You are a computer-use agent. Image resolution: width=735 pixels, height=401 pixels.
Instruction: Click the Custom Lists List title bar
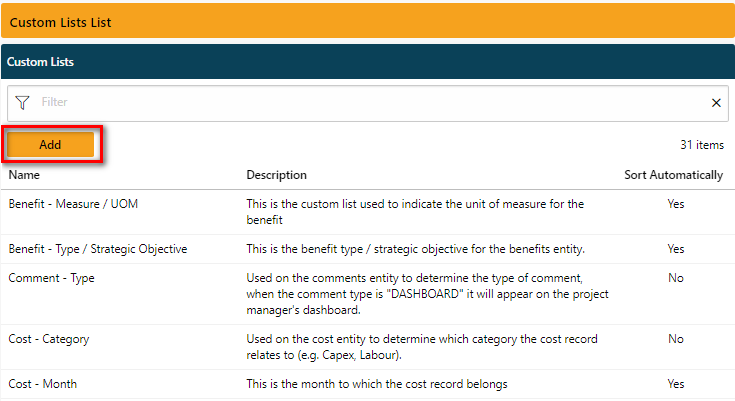(368, 22)
